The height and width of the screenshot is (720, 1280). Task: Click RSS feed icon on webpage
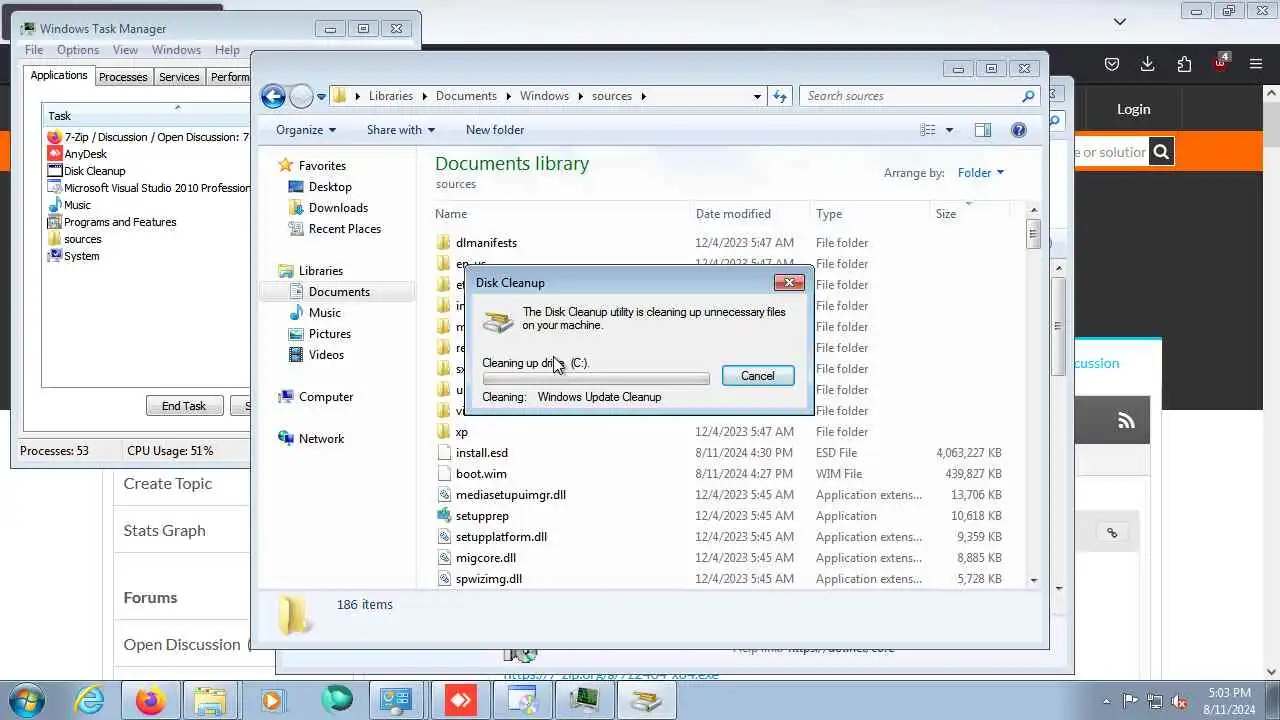coord(1127,421)
